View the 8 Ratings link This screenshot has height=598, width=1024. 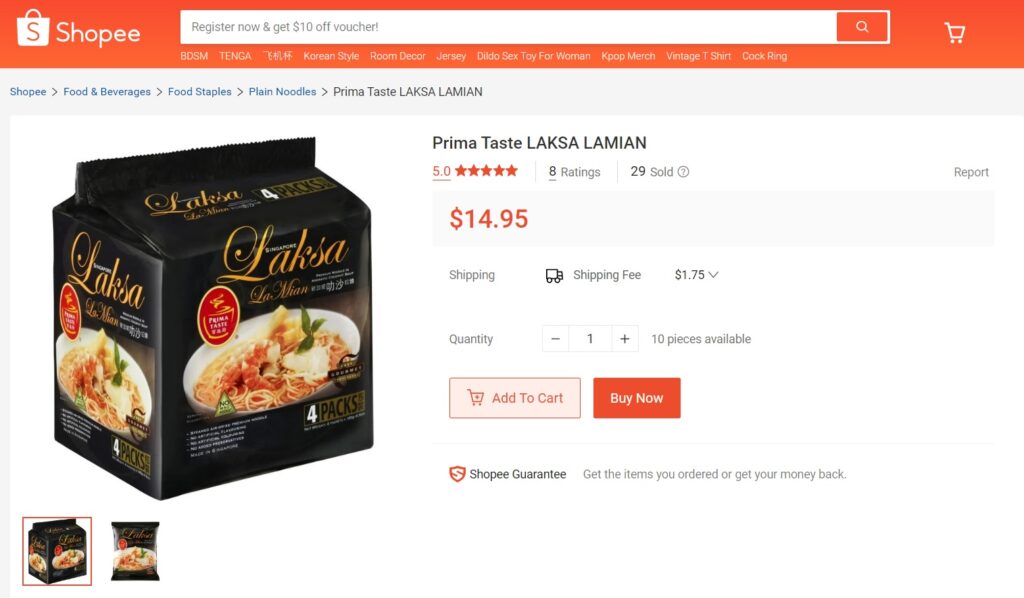(574, 172)
